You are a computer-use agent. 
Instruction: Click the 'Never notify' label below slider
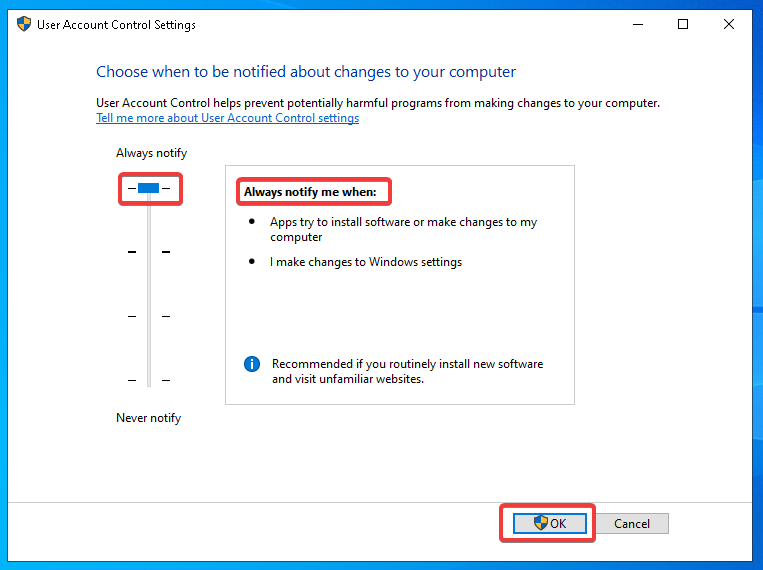pyautogui.click(x=148, y=418)
